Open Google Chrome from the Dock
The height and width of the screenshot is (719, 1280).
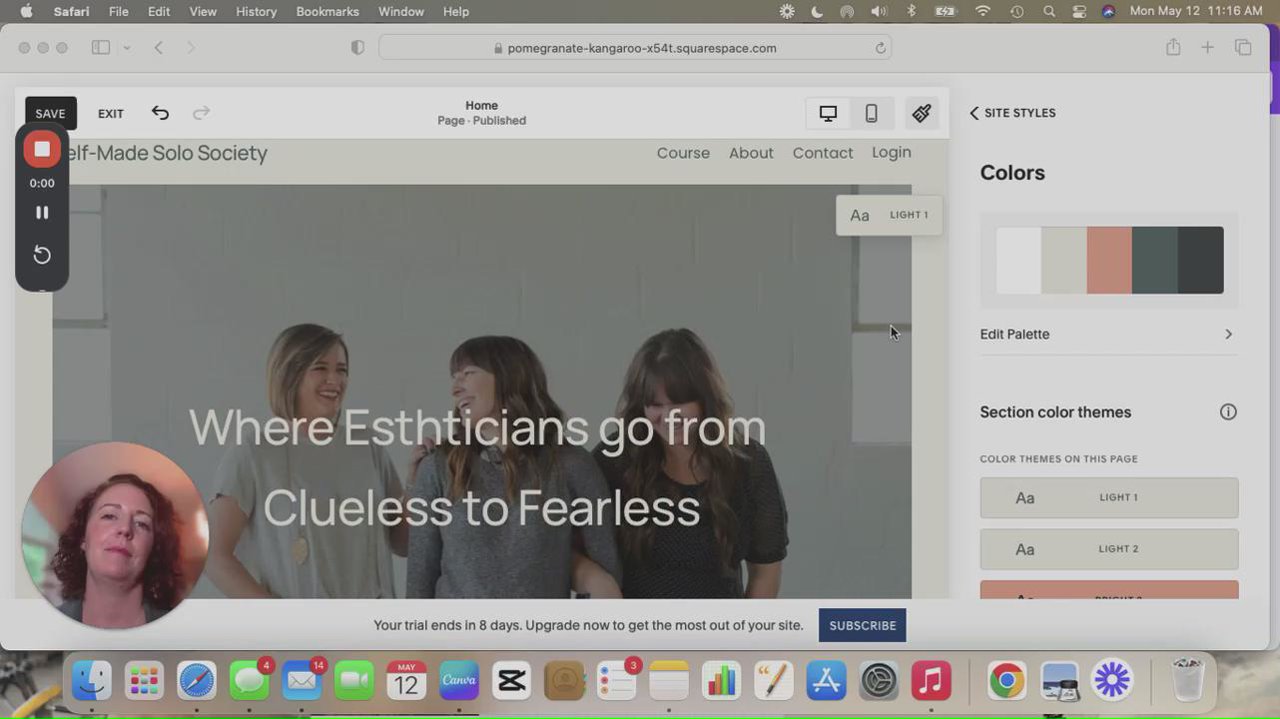point(1007,682)
